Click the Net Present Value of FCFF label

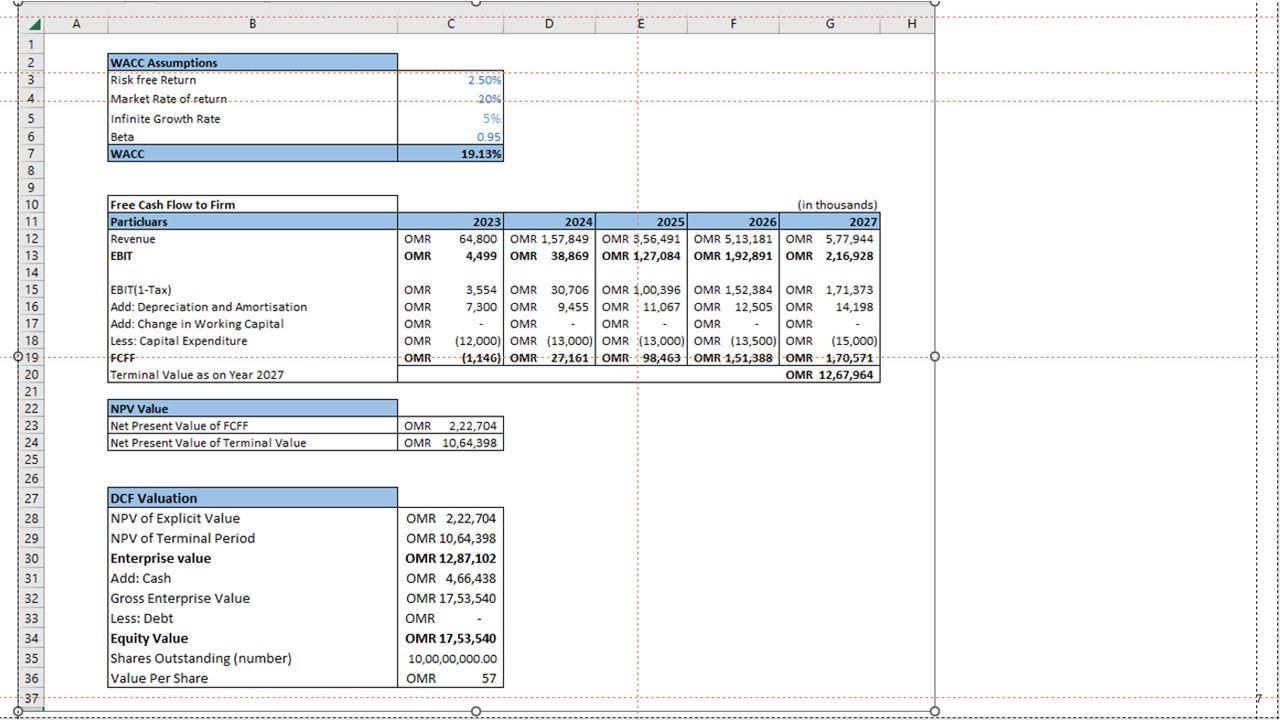(252, 426)
